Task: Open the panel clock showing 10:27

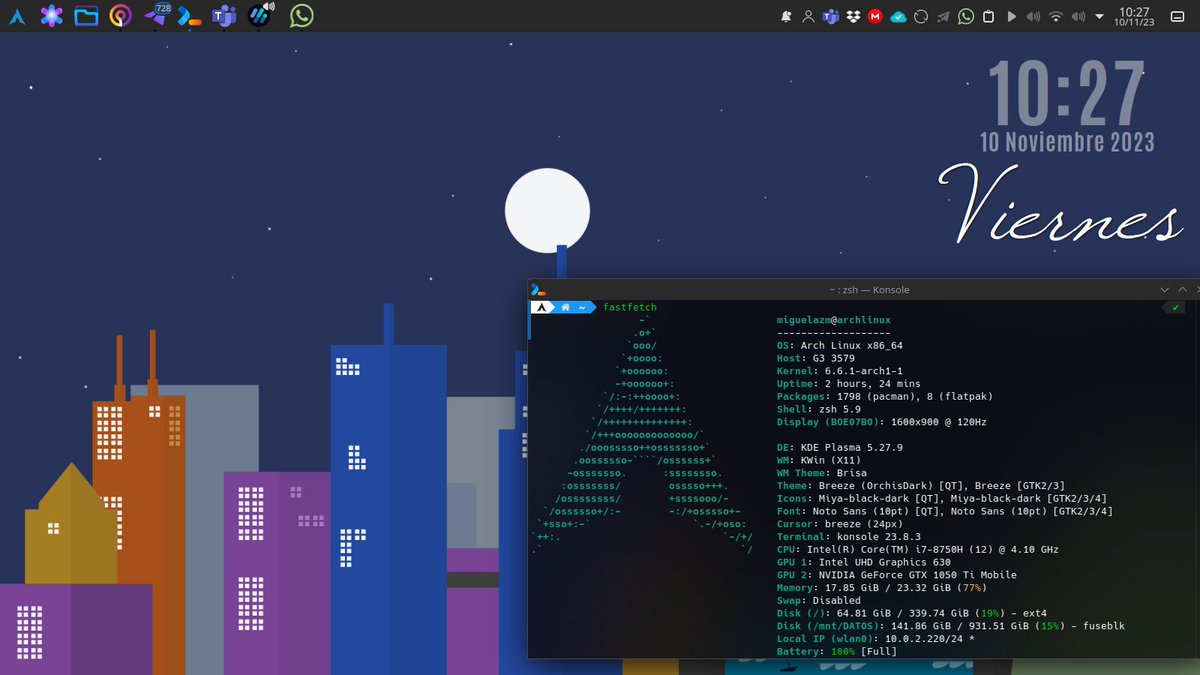Action: [1135, 16]
